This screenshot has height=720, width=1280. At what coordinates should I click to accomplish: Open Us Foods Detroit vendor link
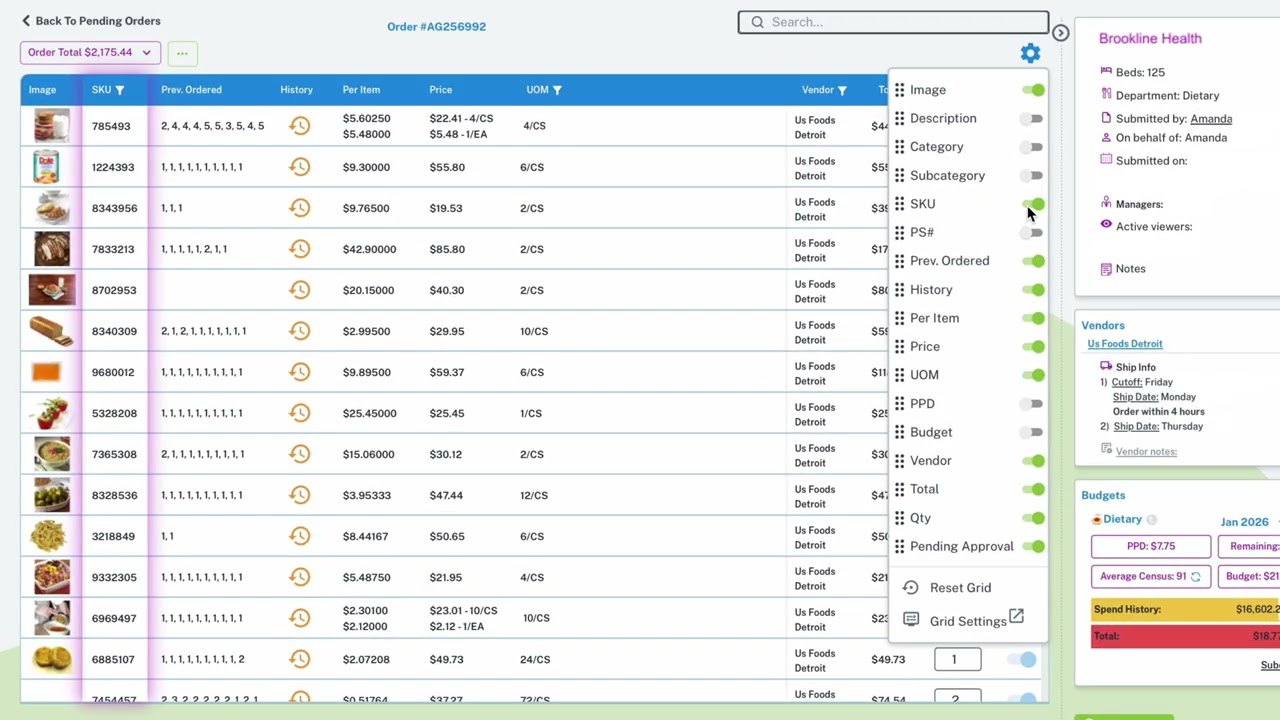pos(1125,344)
